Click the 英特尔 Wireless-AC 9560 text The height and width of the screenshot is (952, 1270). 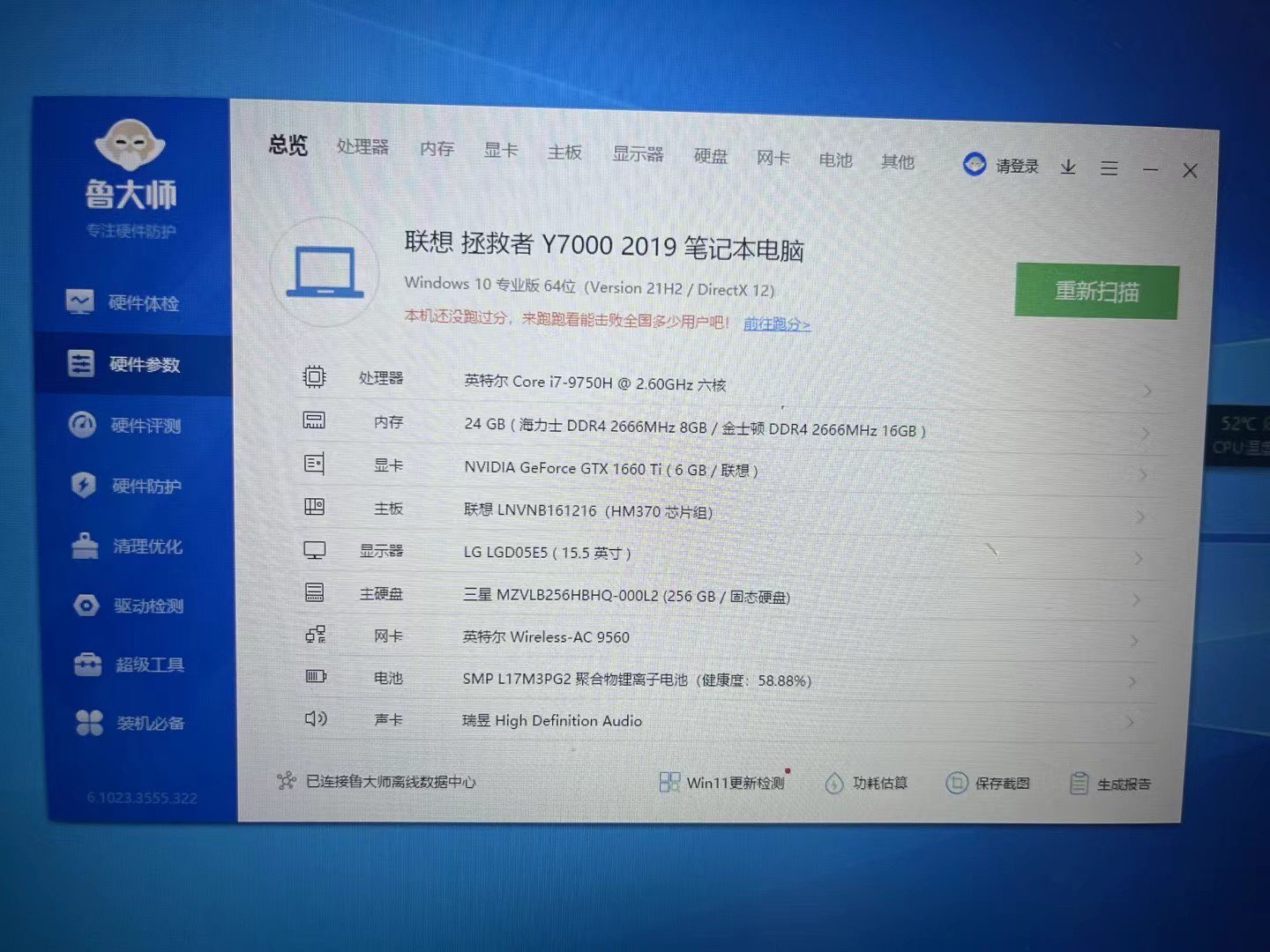coord(546,636)
